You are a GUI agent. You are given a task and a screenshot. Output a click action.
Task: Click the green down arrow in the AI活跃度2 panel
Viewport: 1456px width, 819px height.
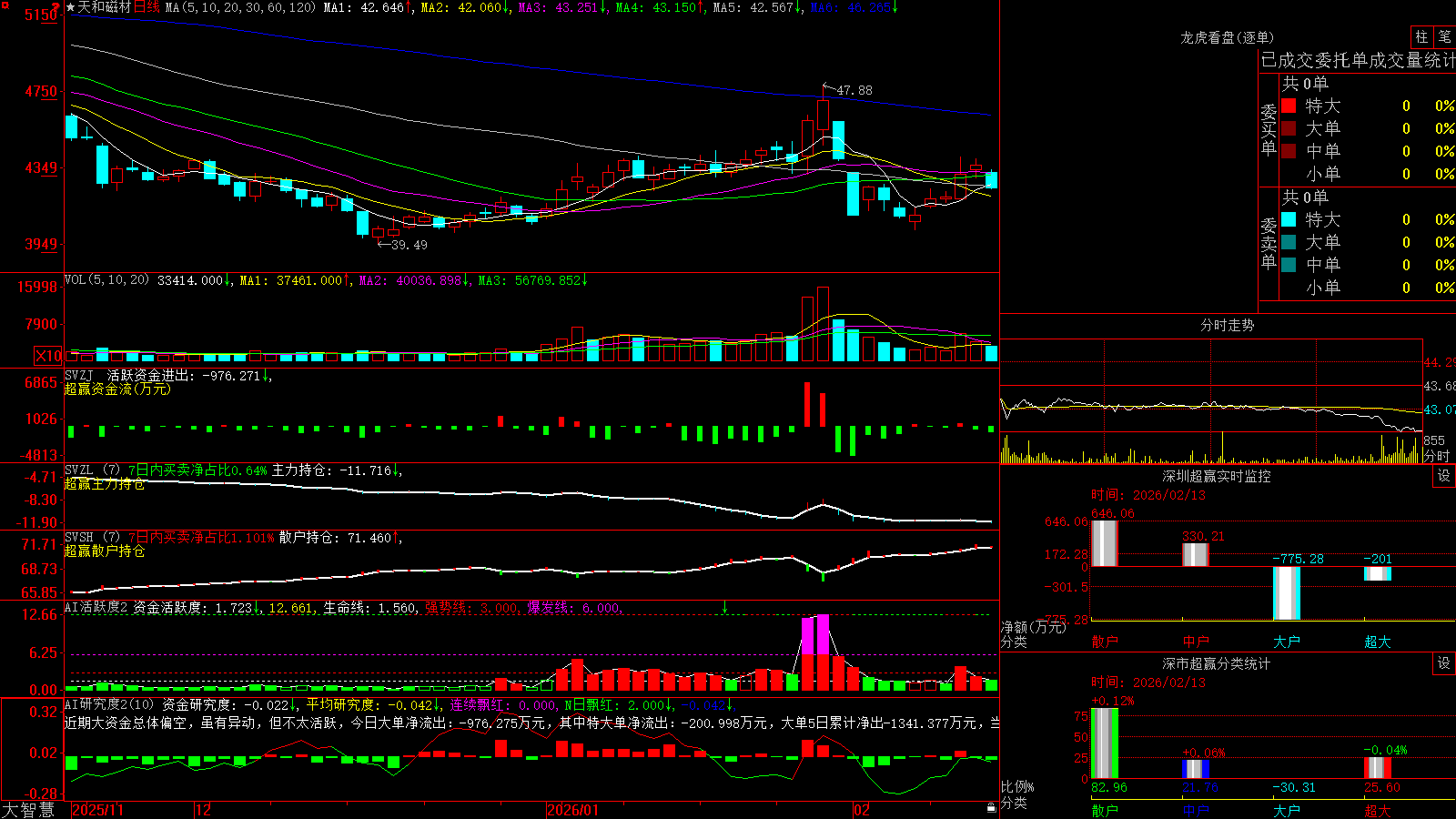coord(725,607)
